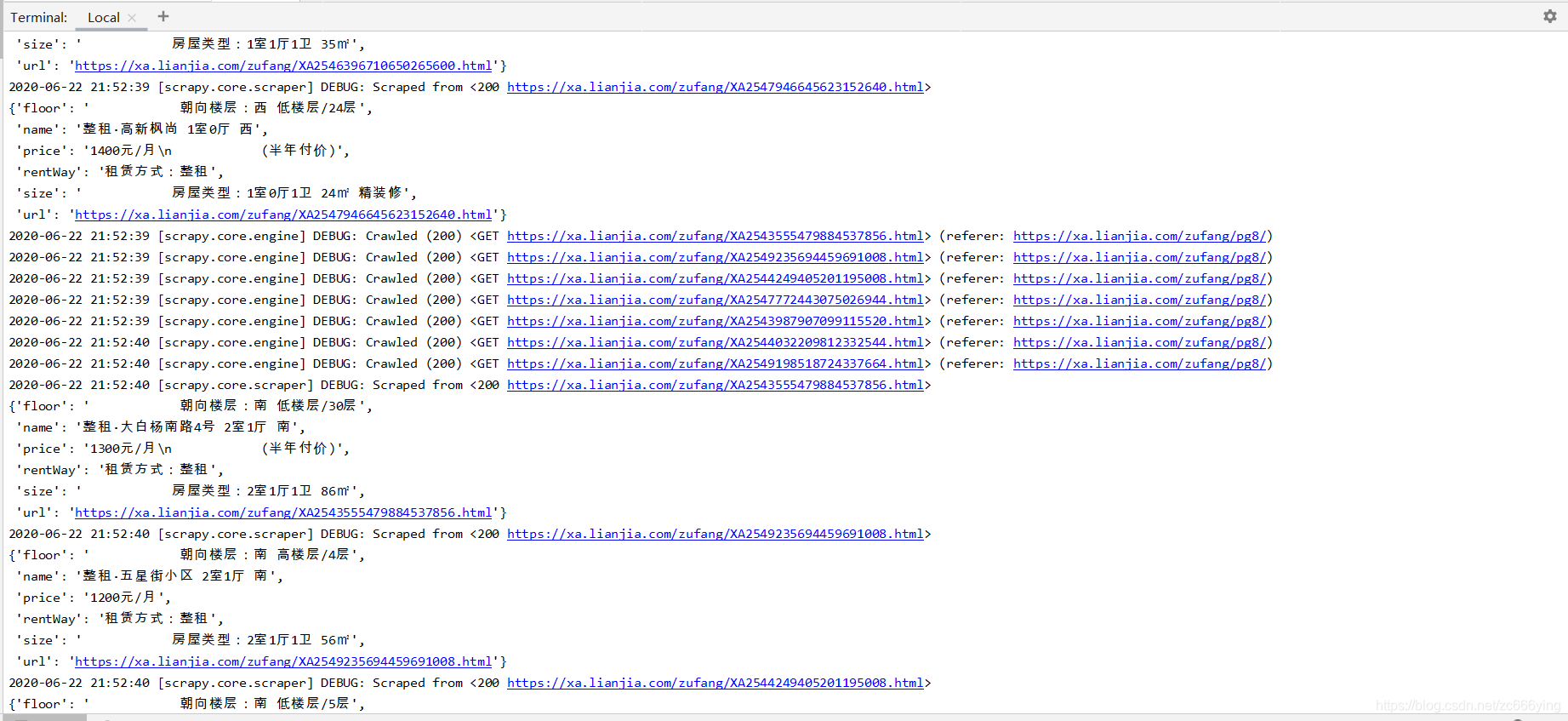Click the price text '1400元/月'
Image resolution: width=1568 pixels, height=721 pixels.
[123, 151]
